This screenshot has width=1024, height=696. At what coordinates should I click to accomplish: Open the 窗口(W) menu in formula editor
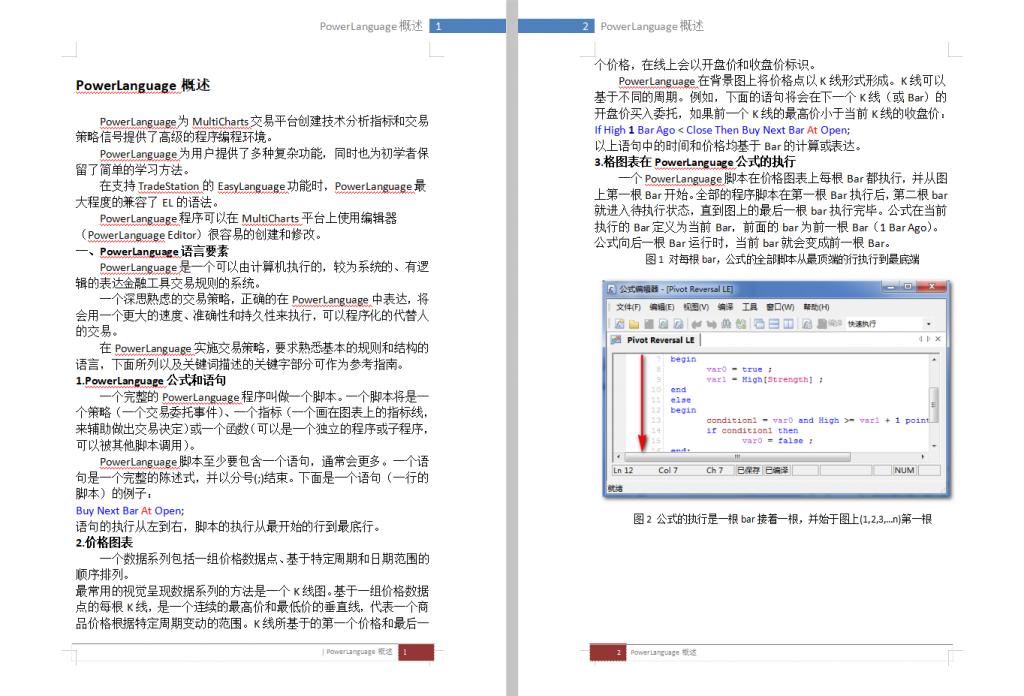pyautogui.click(x=780, y=308)
